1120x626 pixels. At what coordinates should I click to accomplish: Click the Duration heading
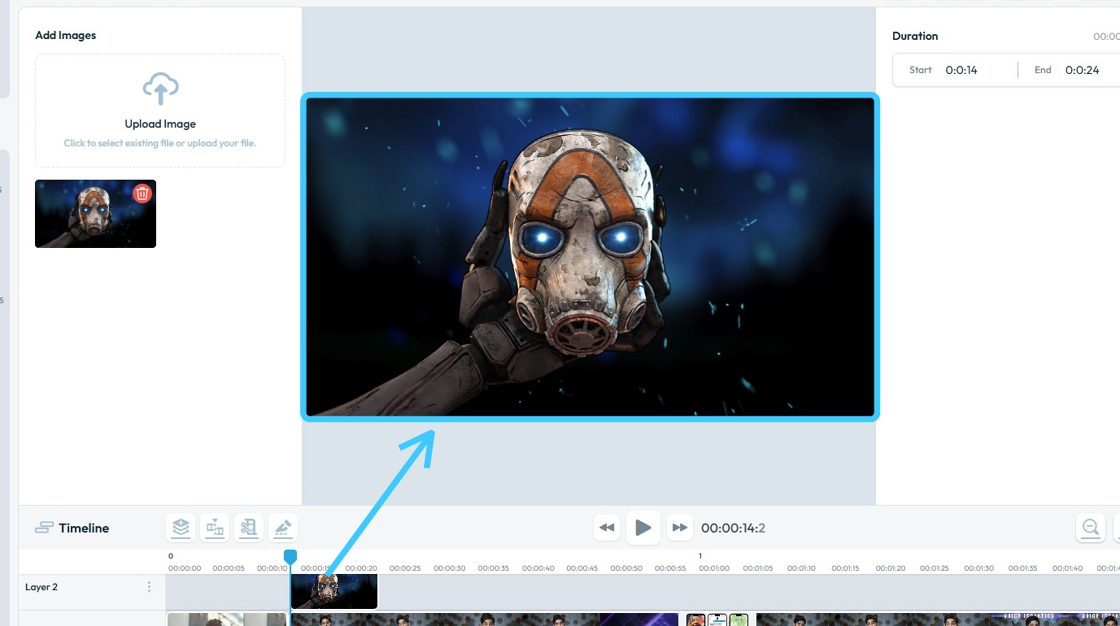915,36
